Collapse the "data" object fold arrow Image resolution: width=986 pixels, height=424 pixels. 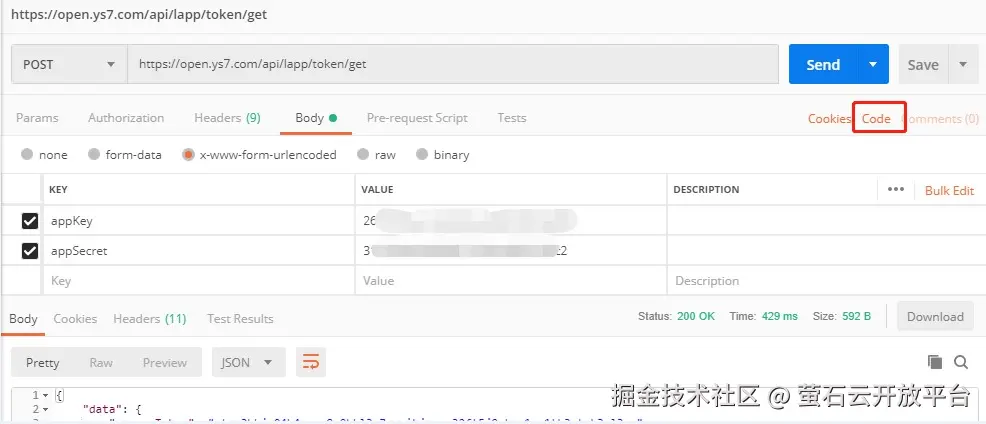[45, 410]
